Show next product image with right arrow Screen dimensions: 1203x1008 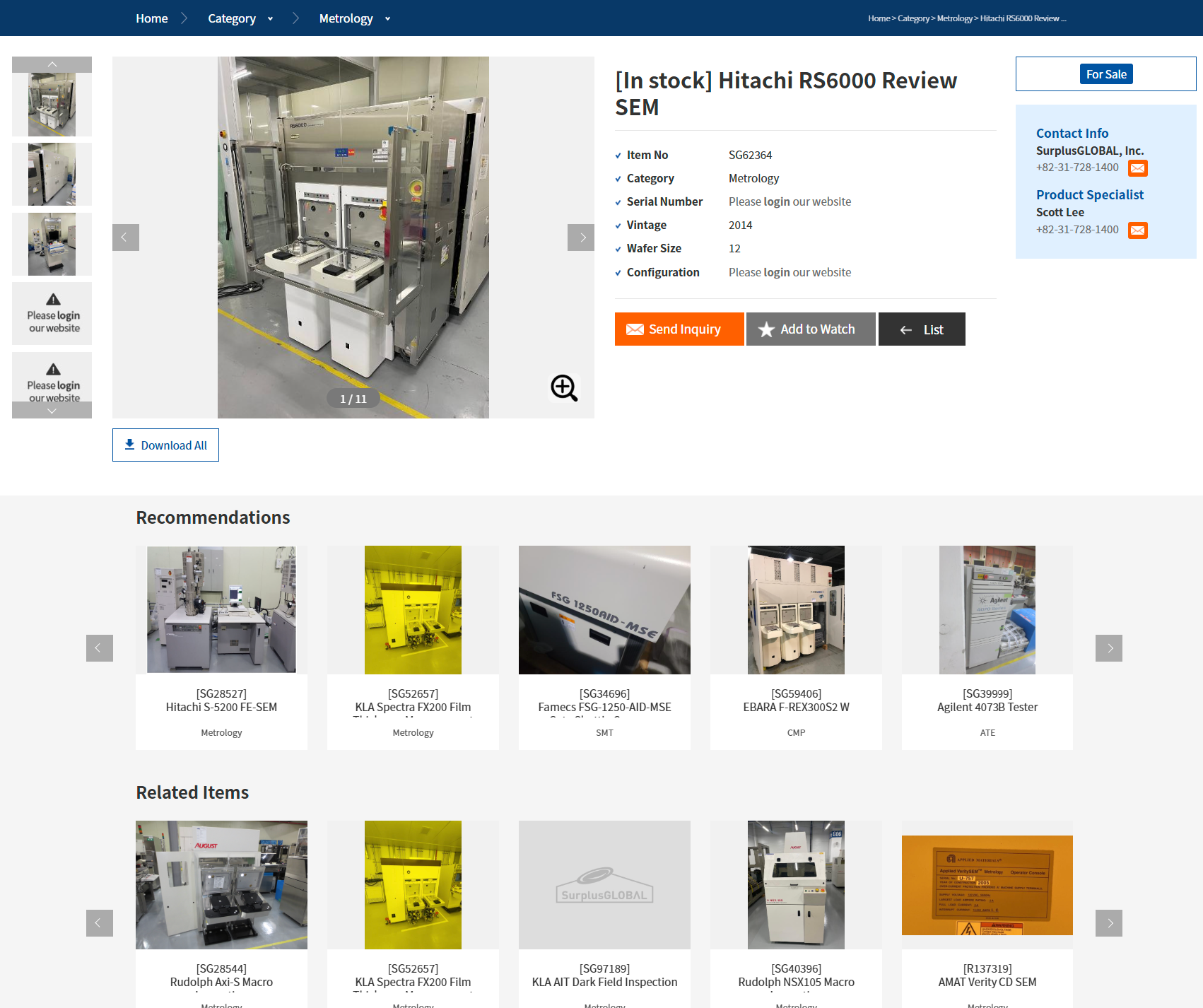click(x=581, y=238)
